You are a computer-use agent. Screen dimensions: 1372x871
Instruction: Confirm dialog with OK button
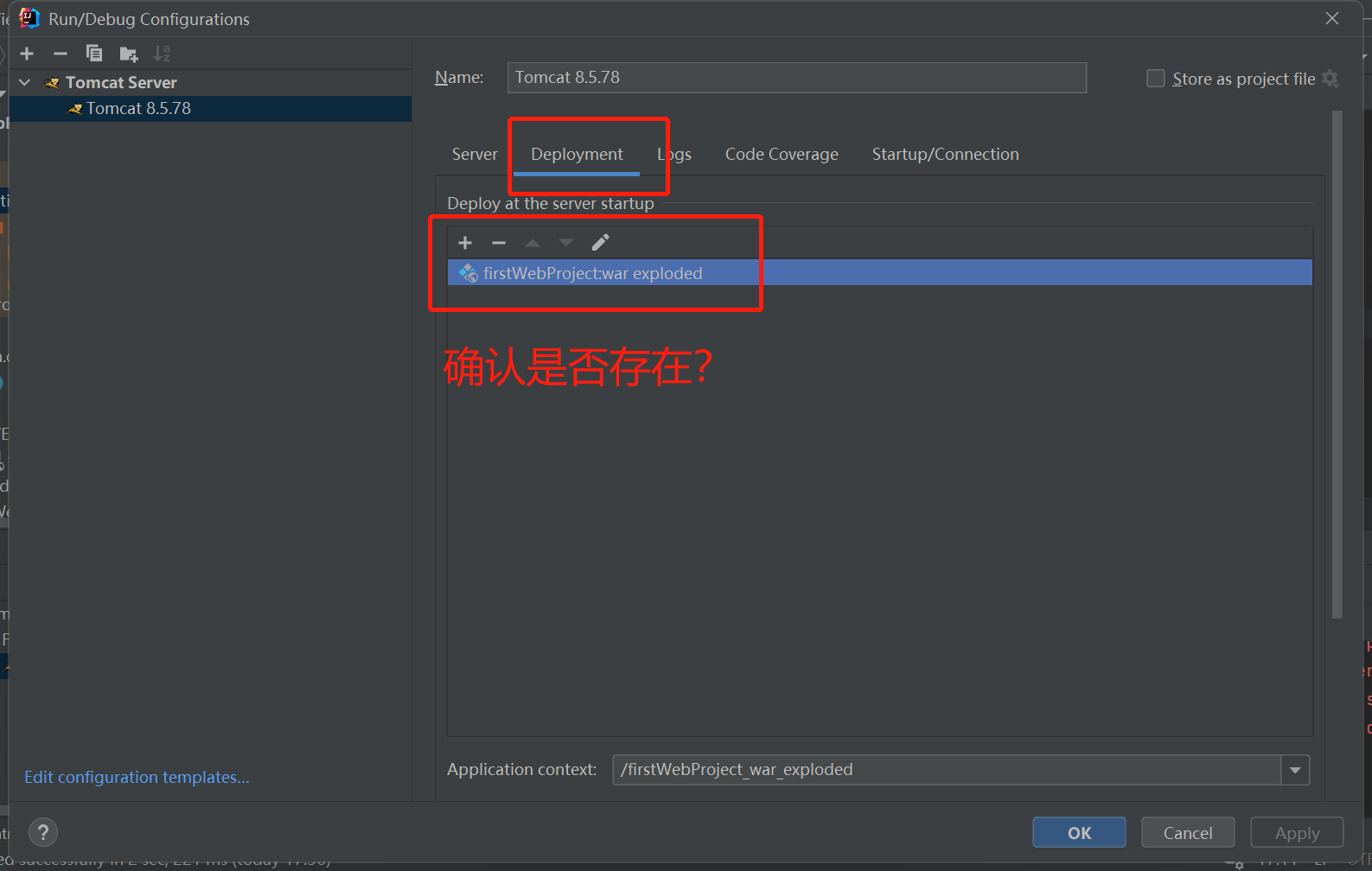point(1079,833)
